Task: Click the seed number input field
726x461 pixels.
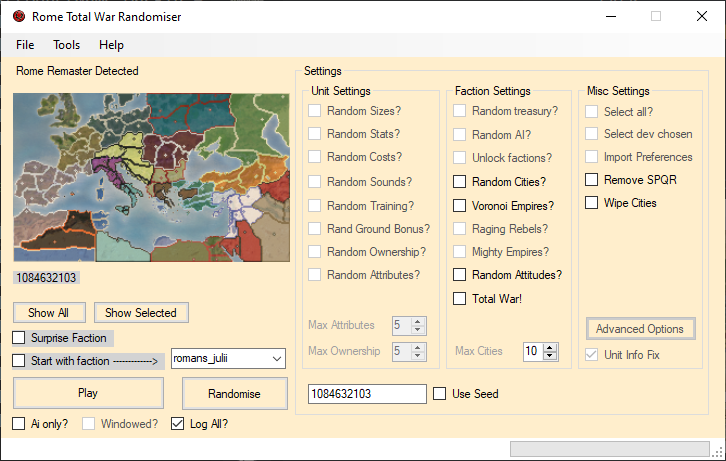Action: point(367,394)
